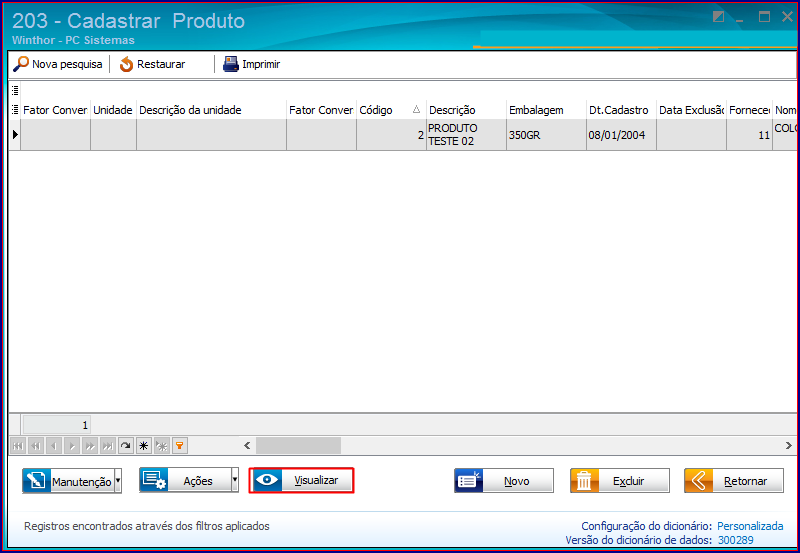Screen dimensions: 800x553
Task: Start a new search with Nova pesquisa
Action: tap(58, 64)
